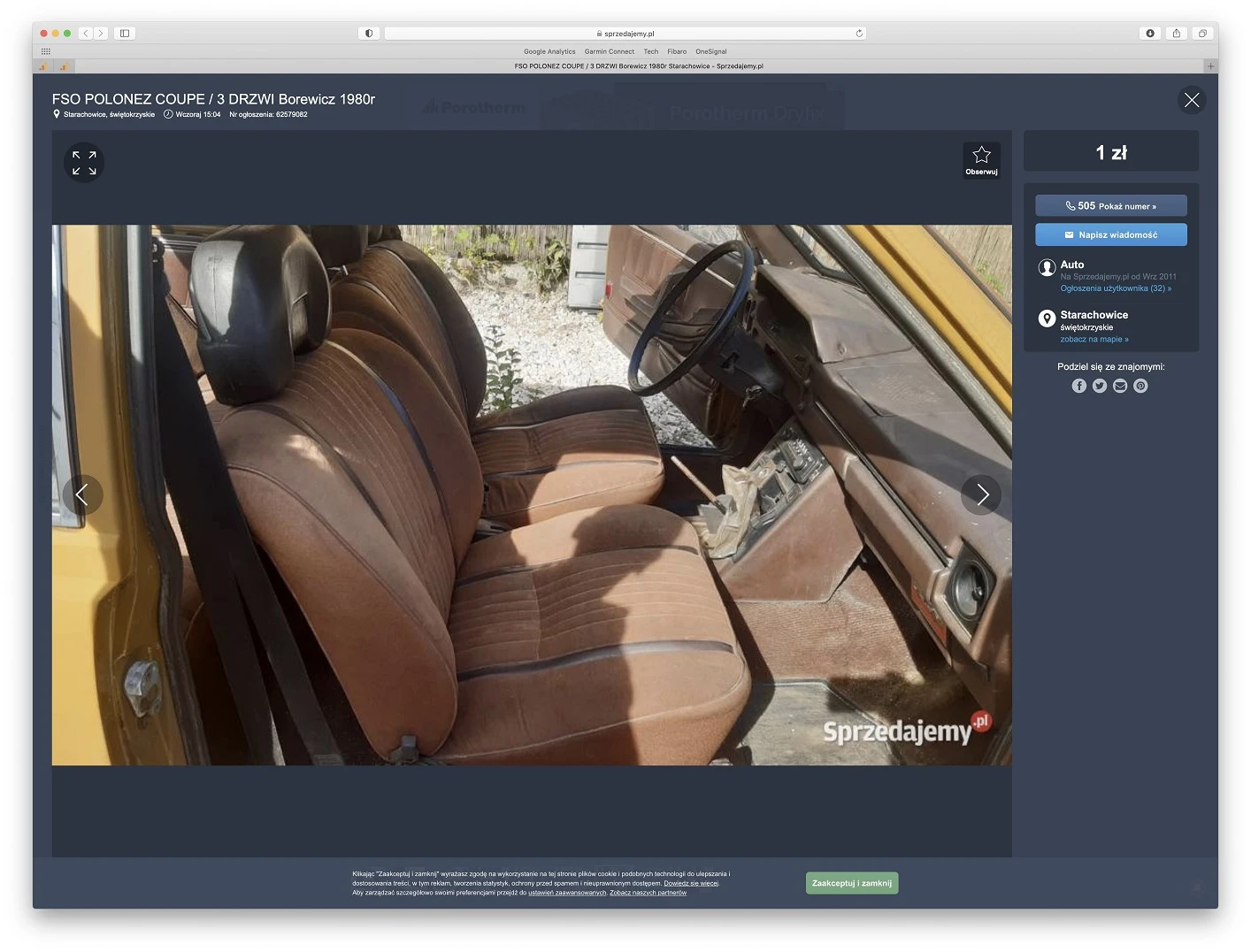Expand the photo to fullscreen view
Viewport: 1251px width, 952px height.
click(x=84, y=163)
